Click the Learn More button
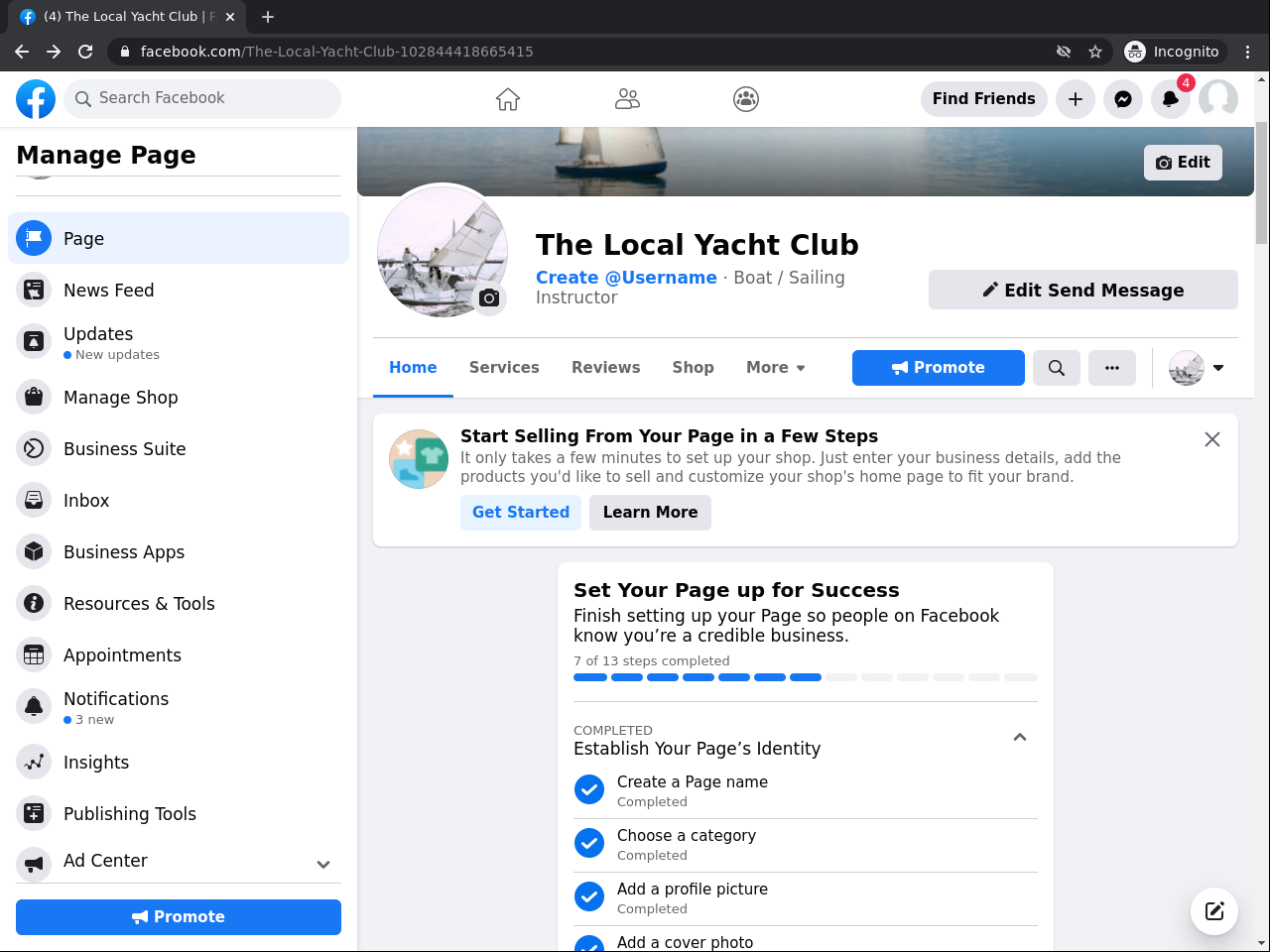This screenshot has height=952, width=1270. (x=650, y=513)
